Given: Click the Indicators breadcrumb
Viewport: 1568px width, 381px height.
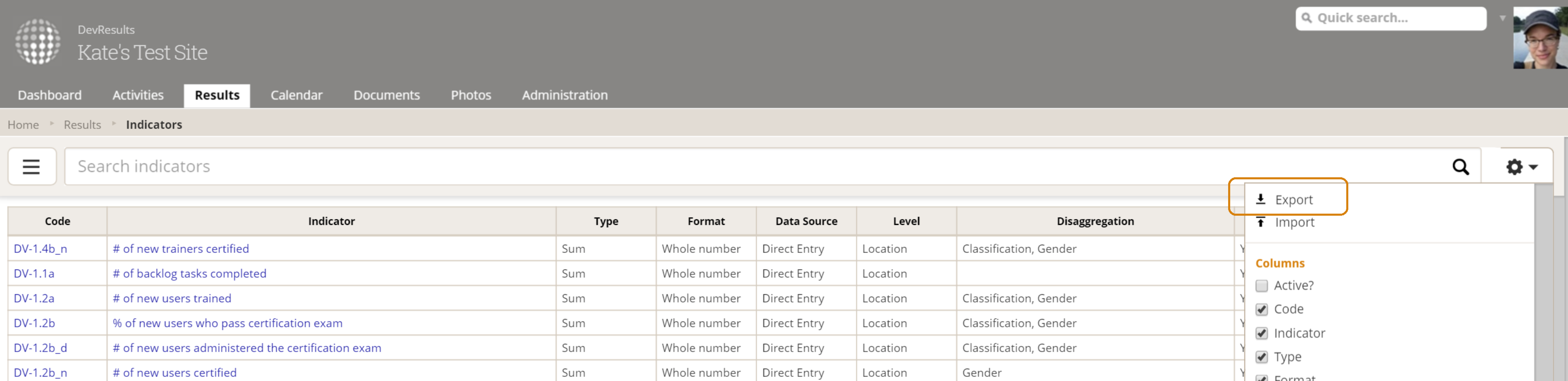Looking at the screenshot, I should pos(154,125).
